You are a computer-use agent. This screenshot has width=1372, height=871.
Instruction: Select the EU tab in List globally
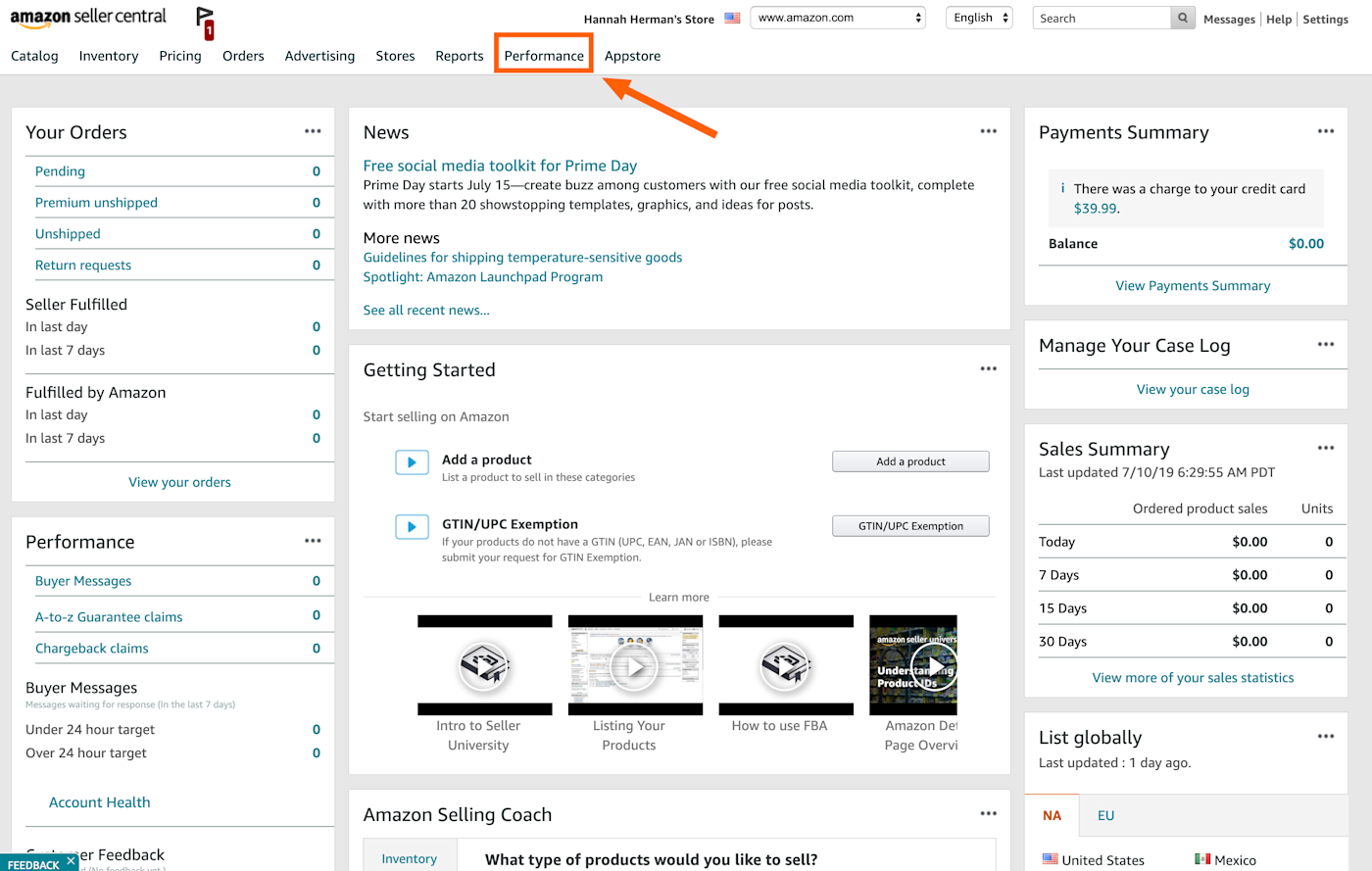[1105, 815]
